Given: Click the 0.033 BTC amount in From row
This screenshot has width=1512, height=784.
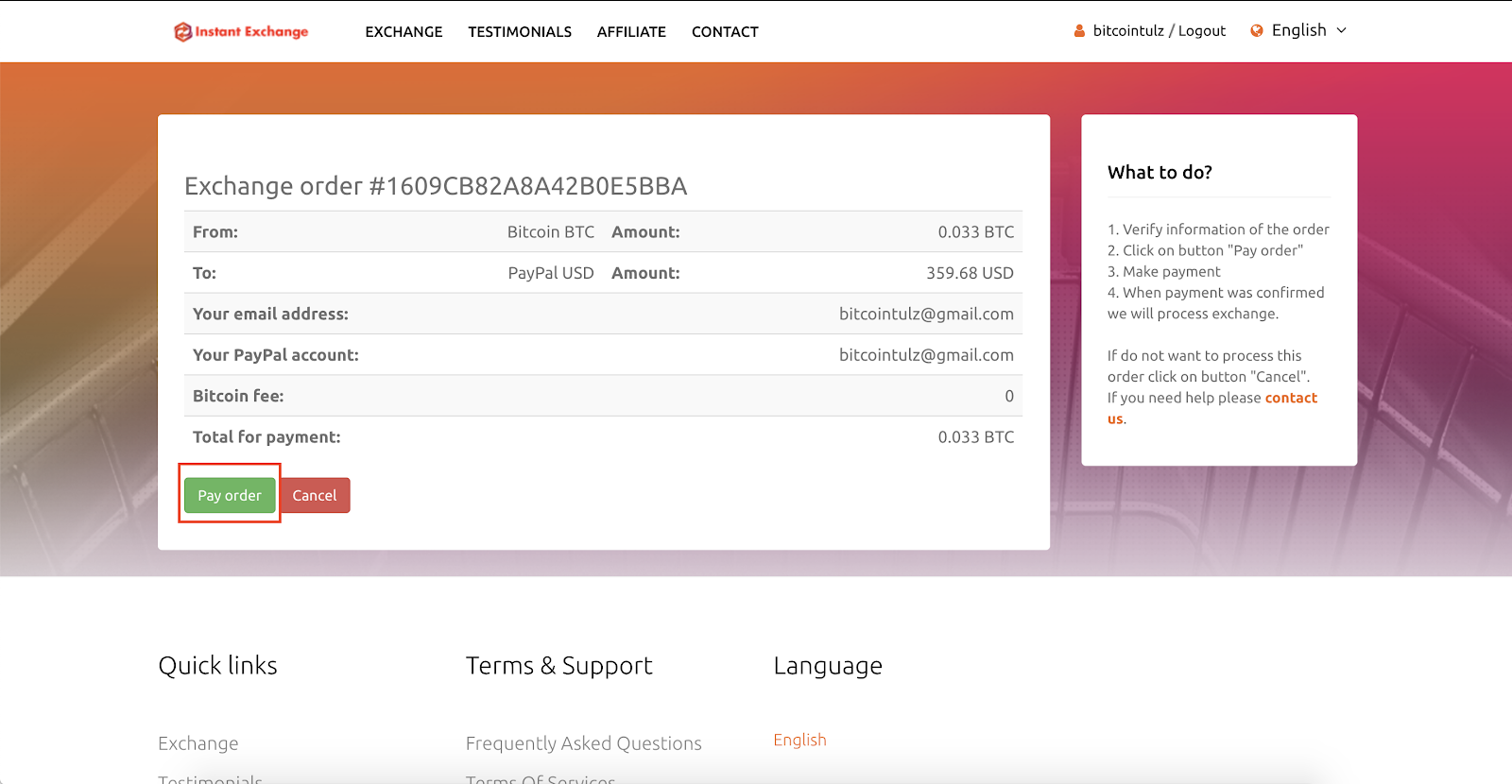Looking at the screenshot, I should coord(976,231).
